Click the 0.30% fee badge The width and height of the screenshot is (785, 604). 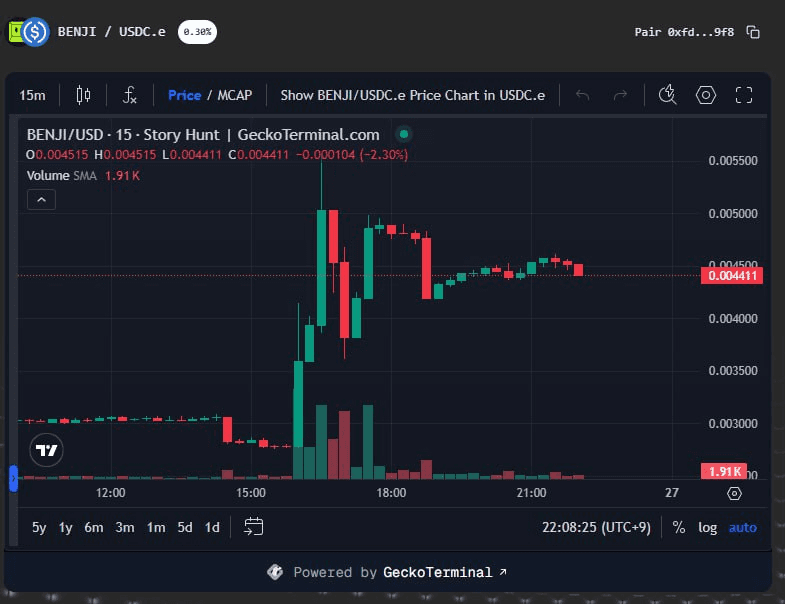[197, 32]
